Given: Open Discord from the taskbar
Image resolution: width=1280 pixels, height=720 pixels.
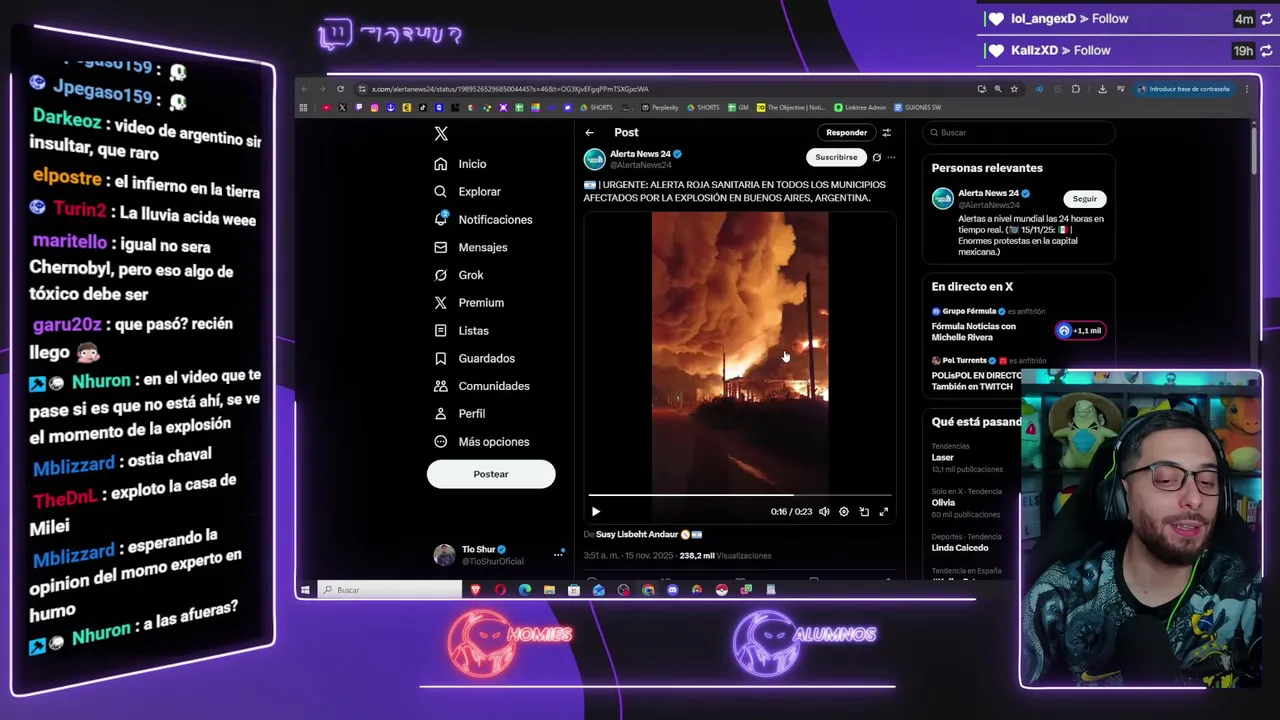Looking at the screenshot, I should 672,590.
